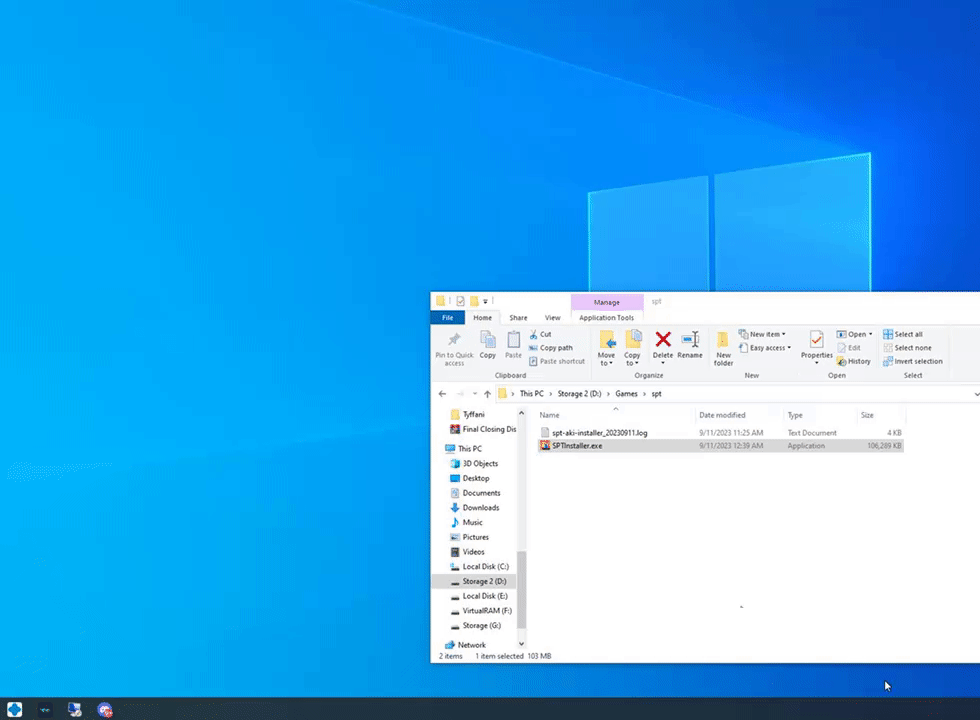The width and height of the screenshot is (980, 720).
Task: Go up one folder level arrow
Action: [x=488, y=394]
